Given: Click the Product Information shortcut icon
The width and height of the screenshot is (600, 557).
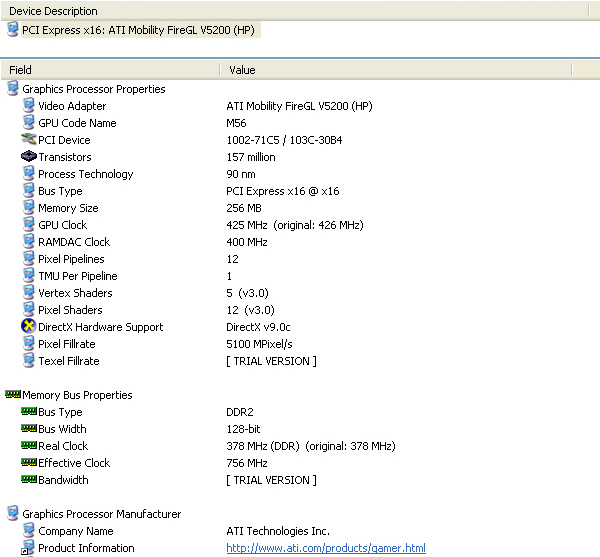Looking at the screenshot, I should tap(28, 548).
